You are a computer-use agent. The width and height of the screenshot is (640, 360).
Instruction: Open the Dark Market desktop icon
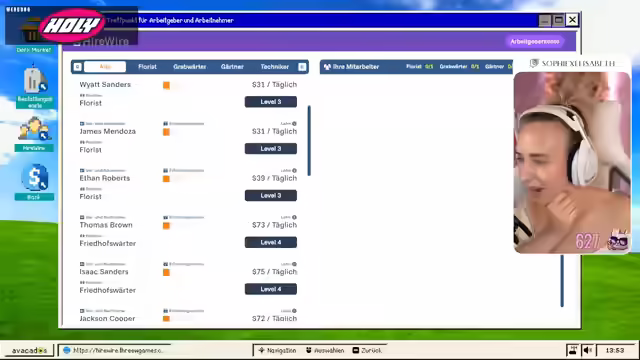coord(34,35)
